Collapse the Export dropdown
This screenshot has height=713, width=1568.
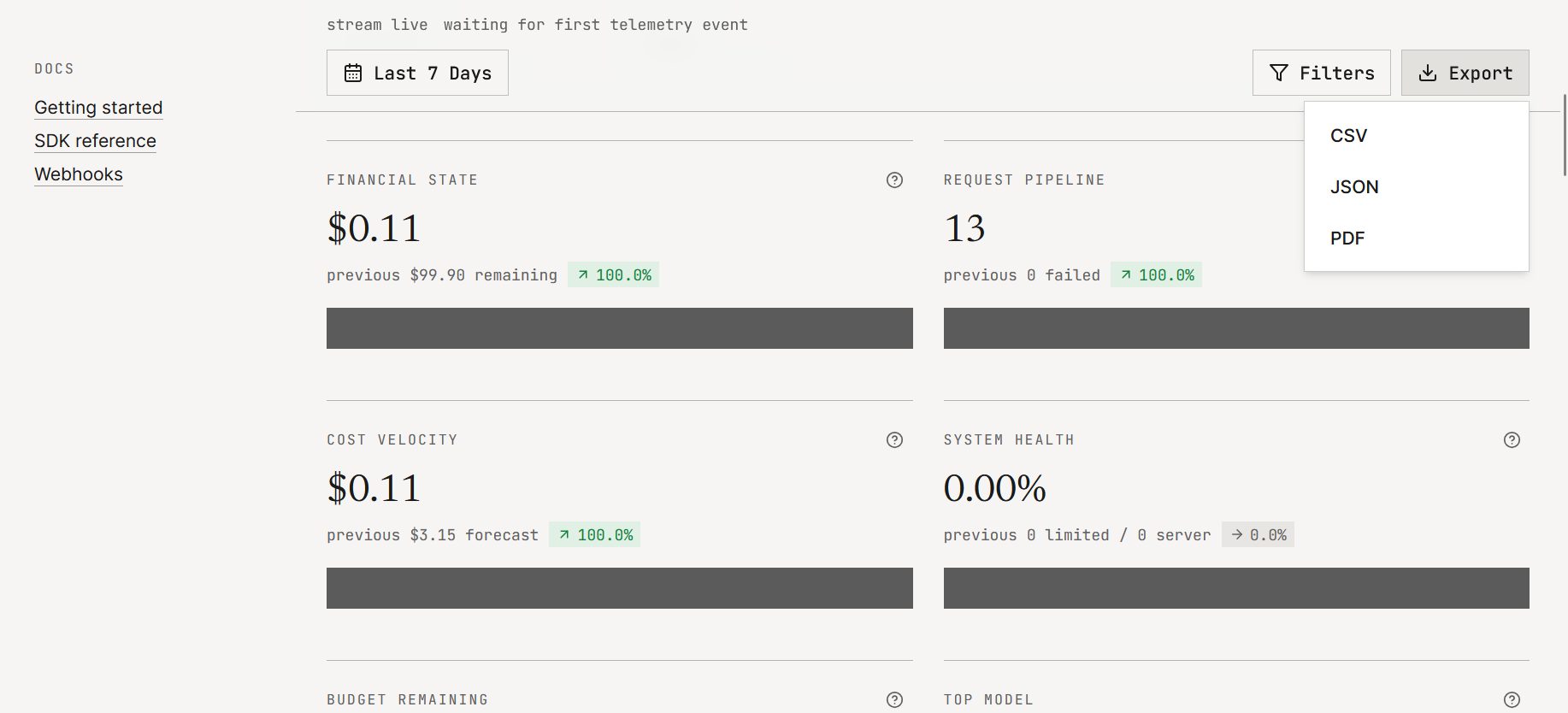(1465, 73)
